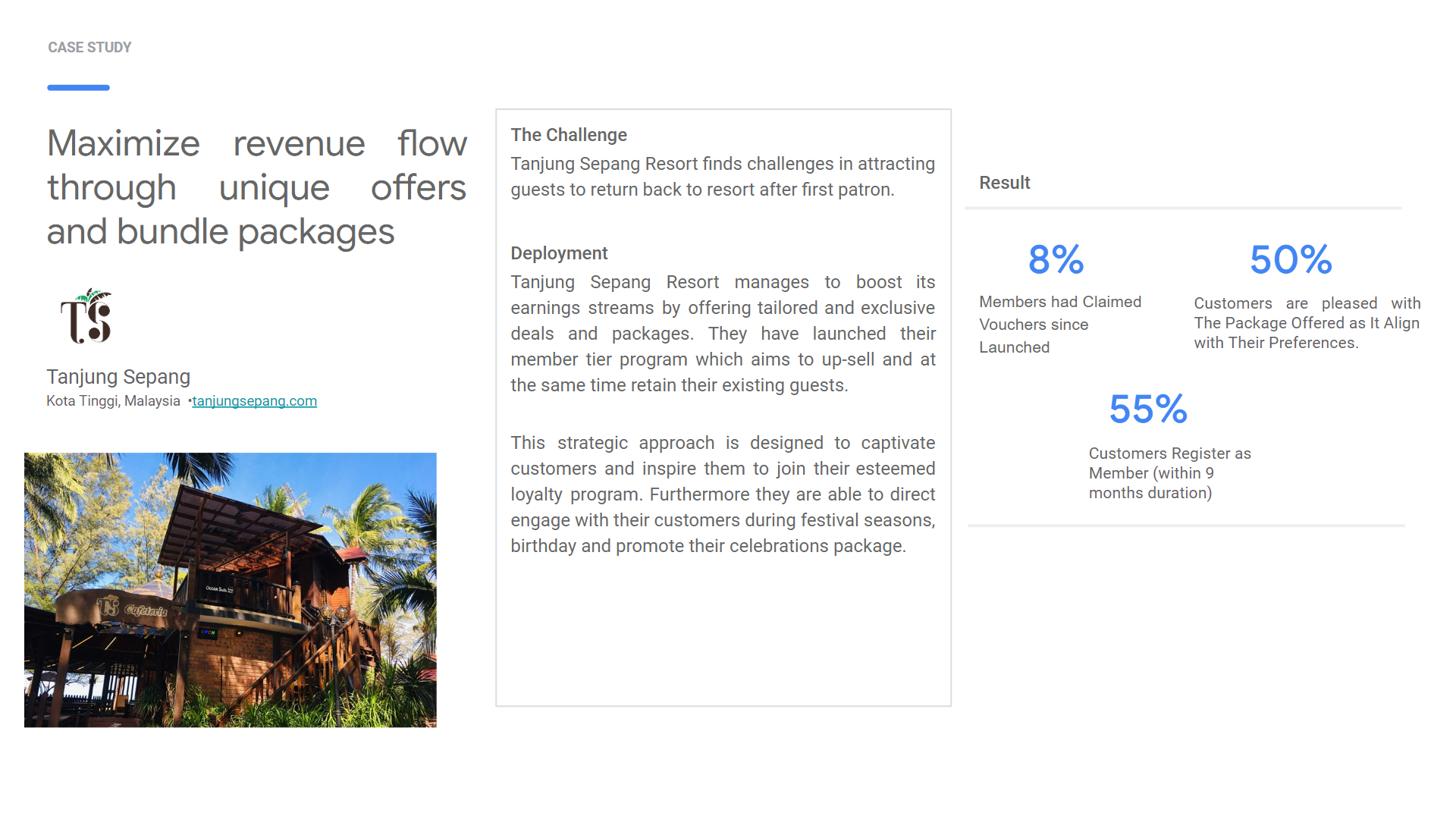Image resolution: width=1456 pixels, height=819 pixels.
Task: Click the Tanjung Sepang company name
Action: [x=118, y=377]
